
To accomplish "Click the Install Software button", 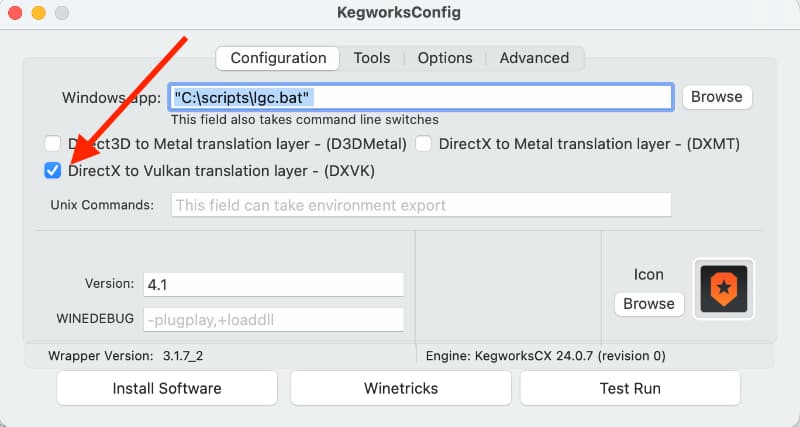I will click(x=167, y=388).
